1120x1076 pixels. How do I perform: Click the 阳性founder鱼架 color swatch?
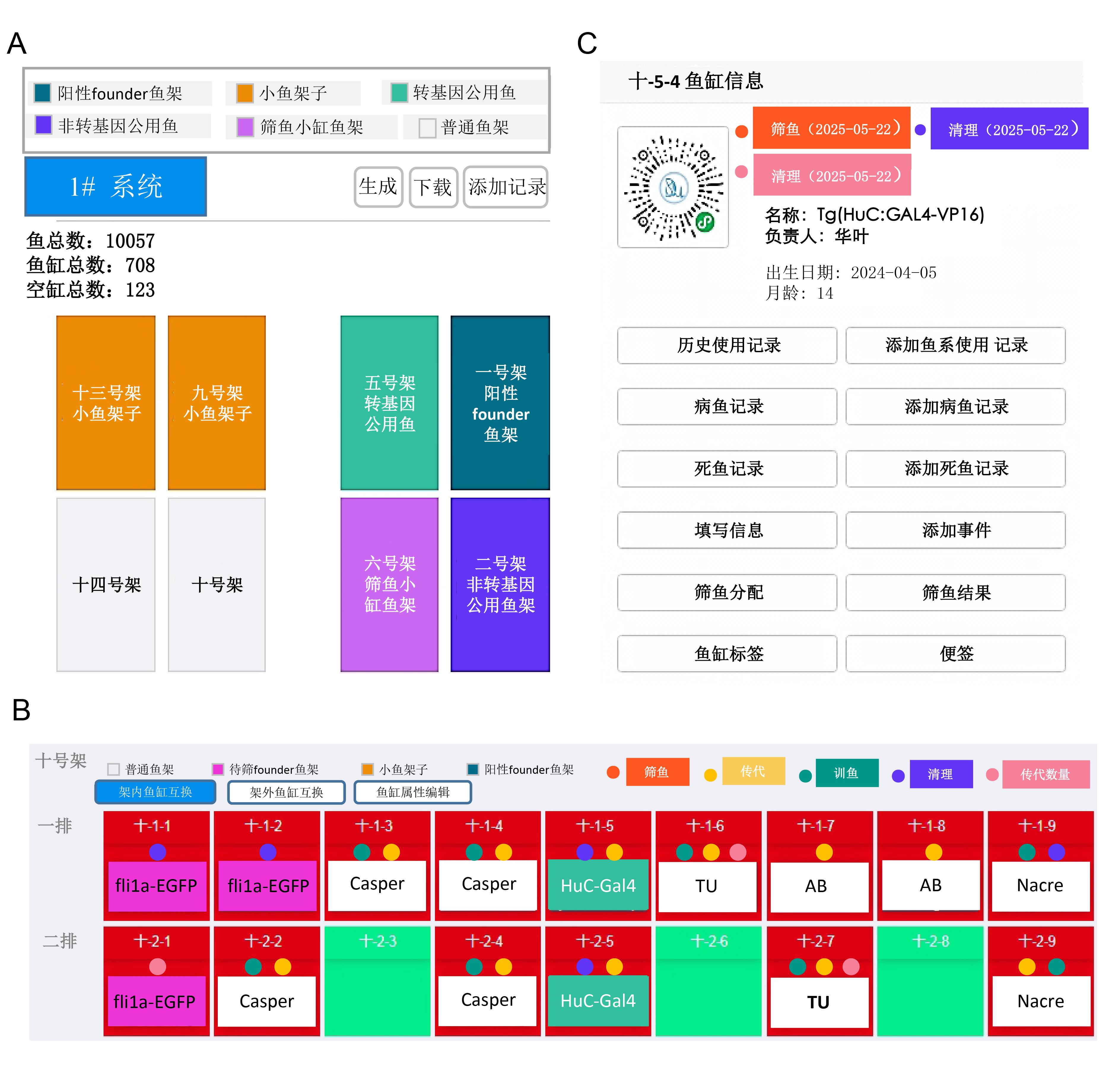[42, 93]
